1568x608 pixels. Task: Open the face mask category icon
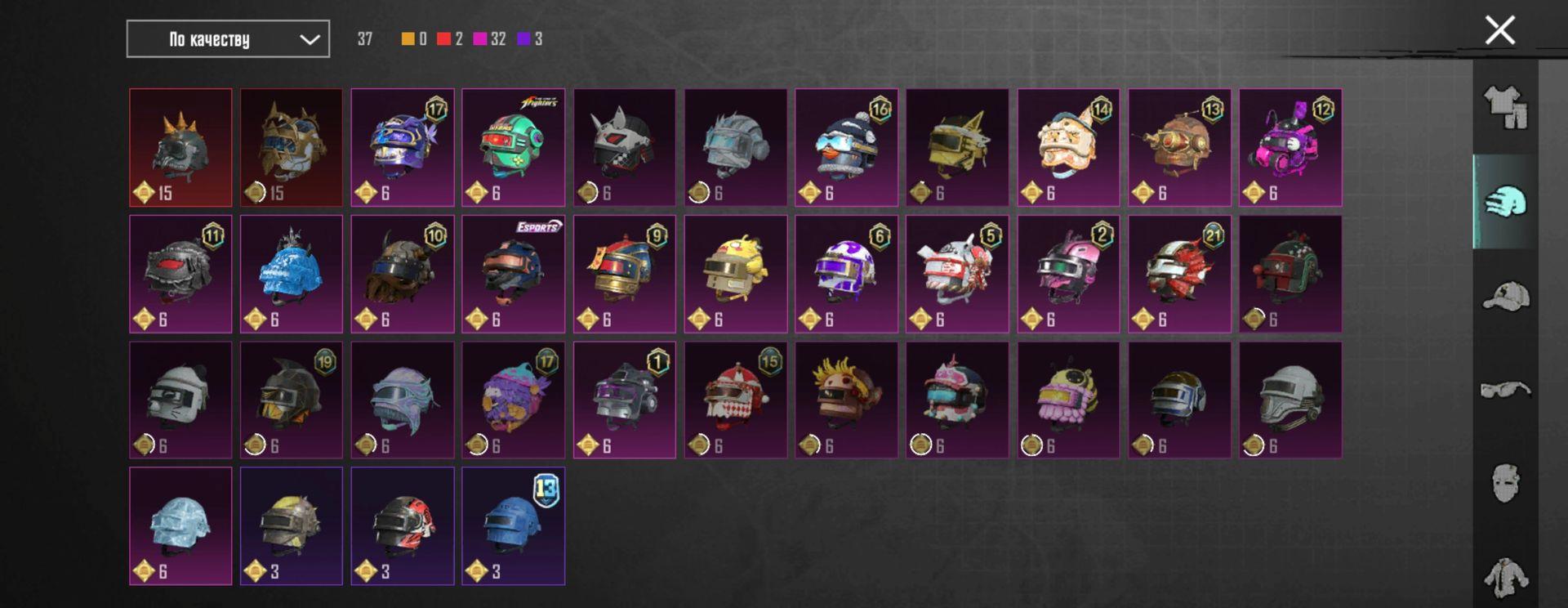(1505, 482)
